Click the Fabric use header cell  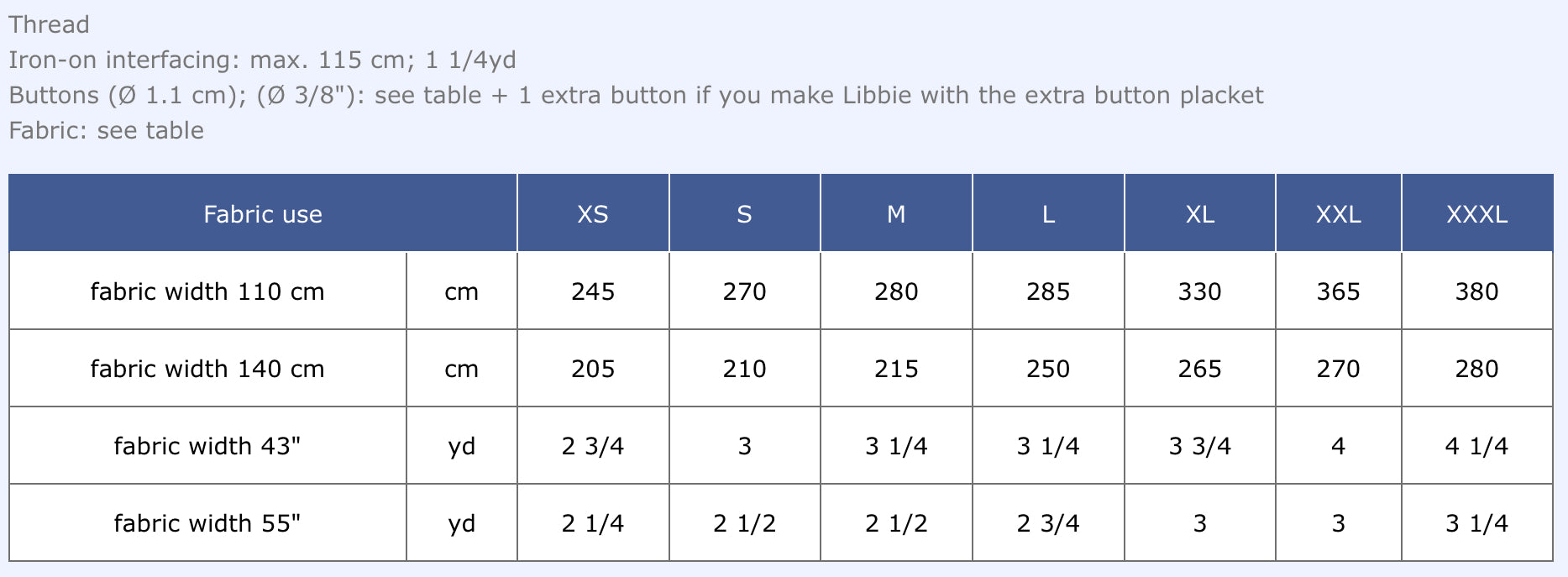[262, 214]
